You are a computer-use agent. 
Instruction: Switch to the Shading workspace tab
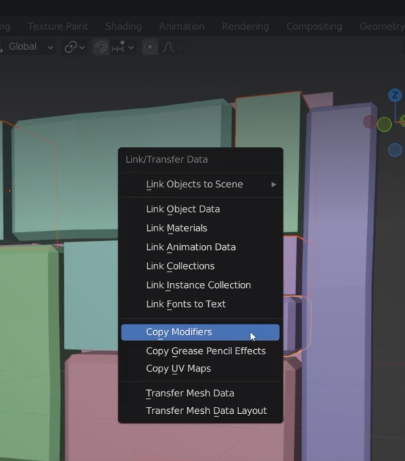click(x=123, y=26)
